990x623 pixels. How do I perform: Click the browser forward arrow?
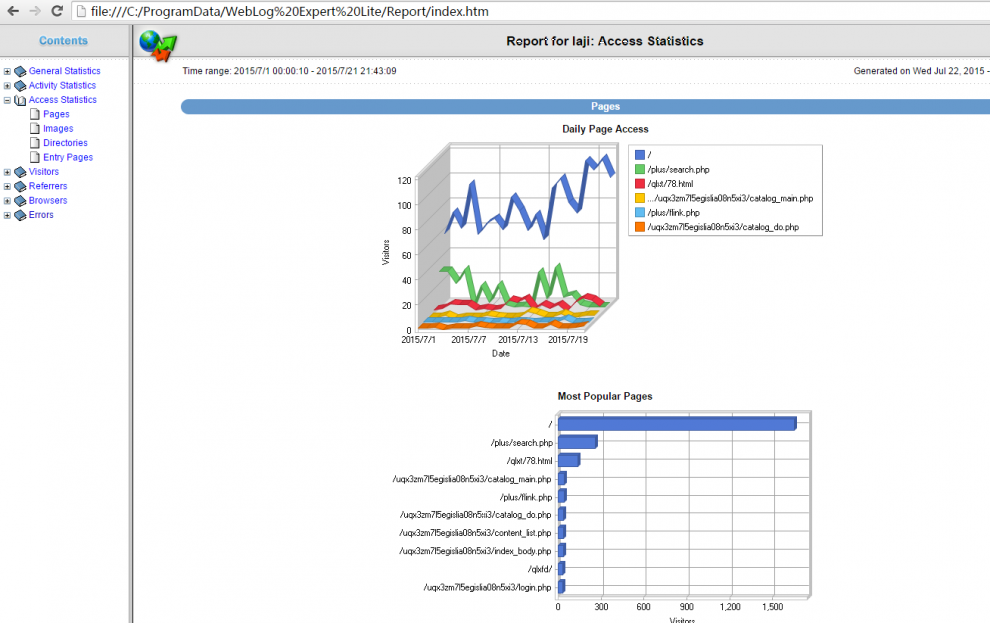pyautogui.click(x=35, y=11)
